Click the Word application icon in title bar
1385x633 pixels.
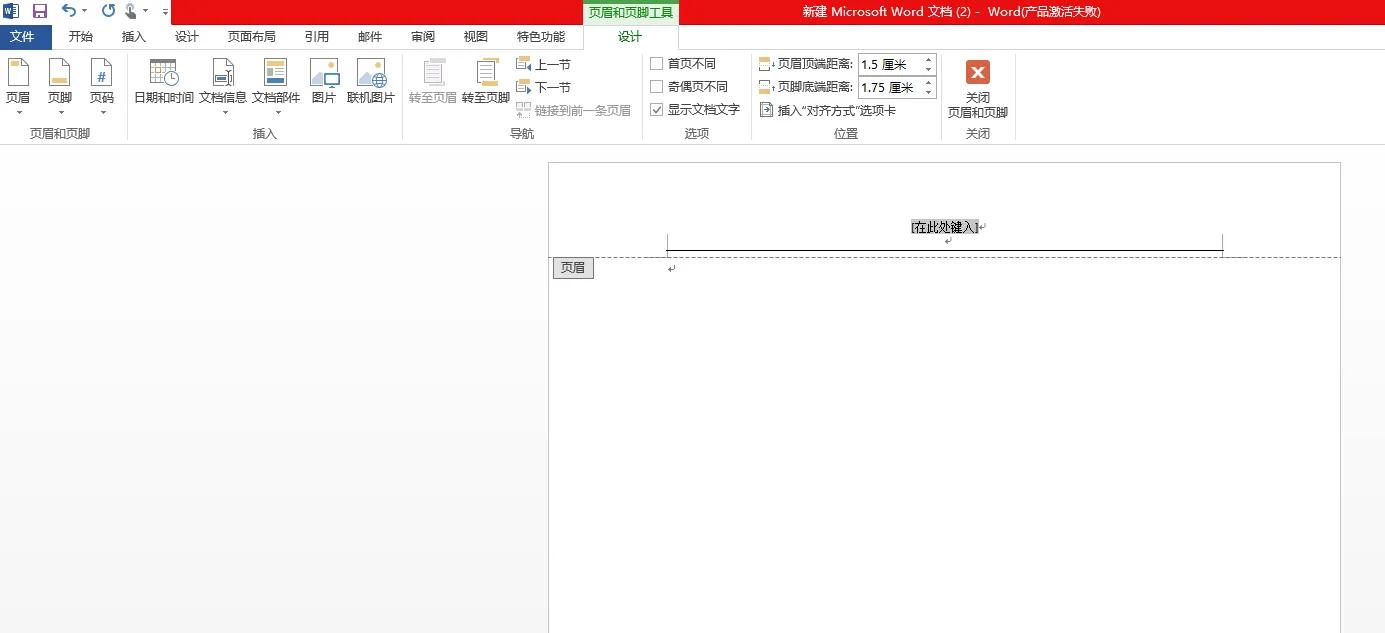[x=11, y=11]
